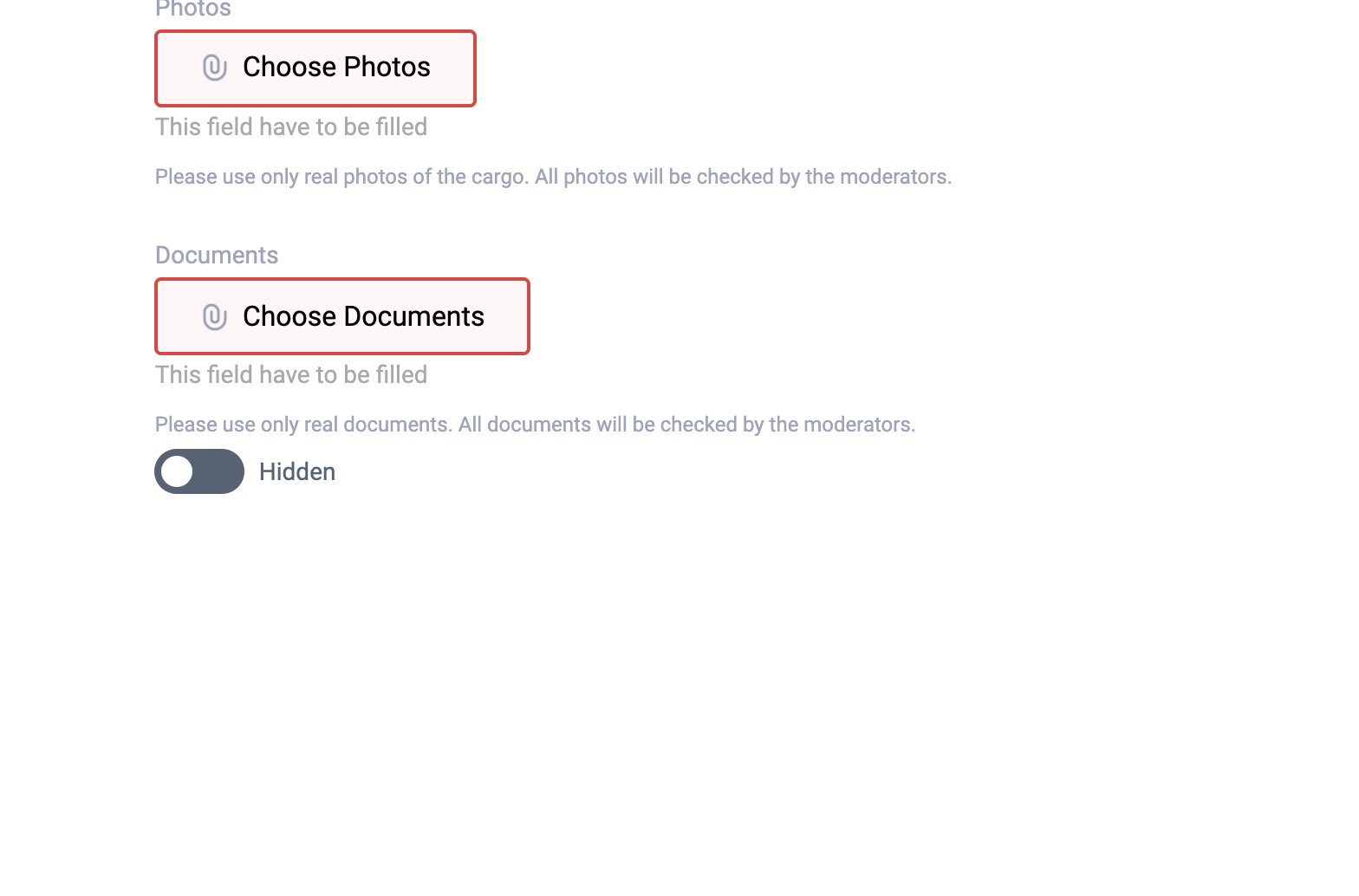Click the paperclip icon beside Choose Photos
The width and height of the screenshot is (1359, 896).
point(215,68)
